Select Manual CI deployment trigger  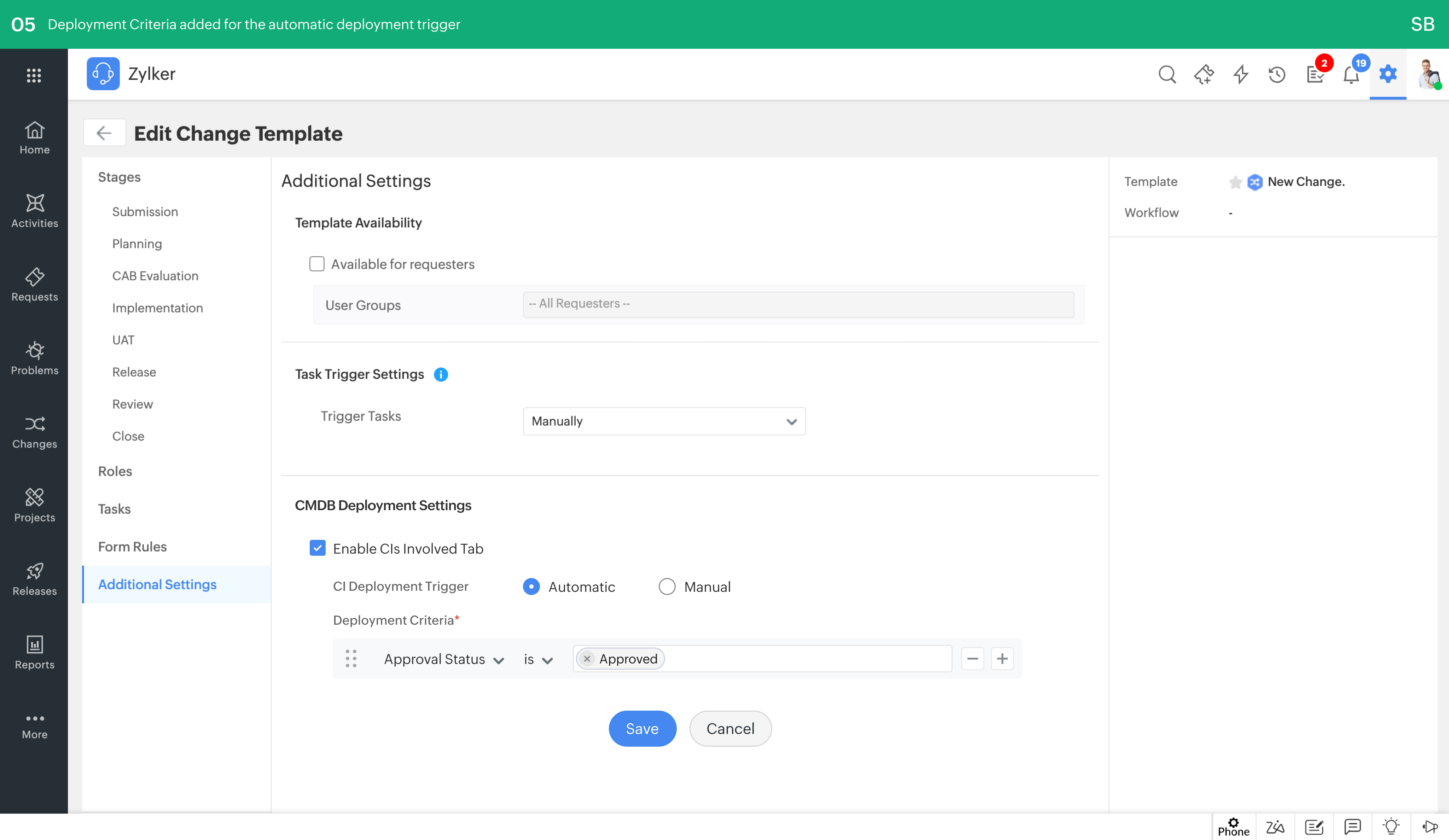pos(667,587)
